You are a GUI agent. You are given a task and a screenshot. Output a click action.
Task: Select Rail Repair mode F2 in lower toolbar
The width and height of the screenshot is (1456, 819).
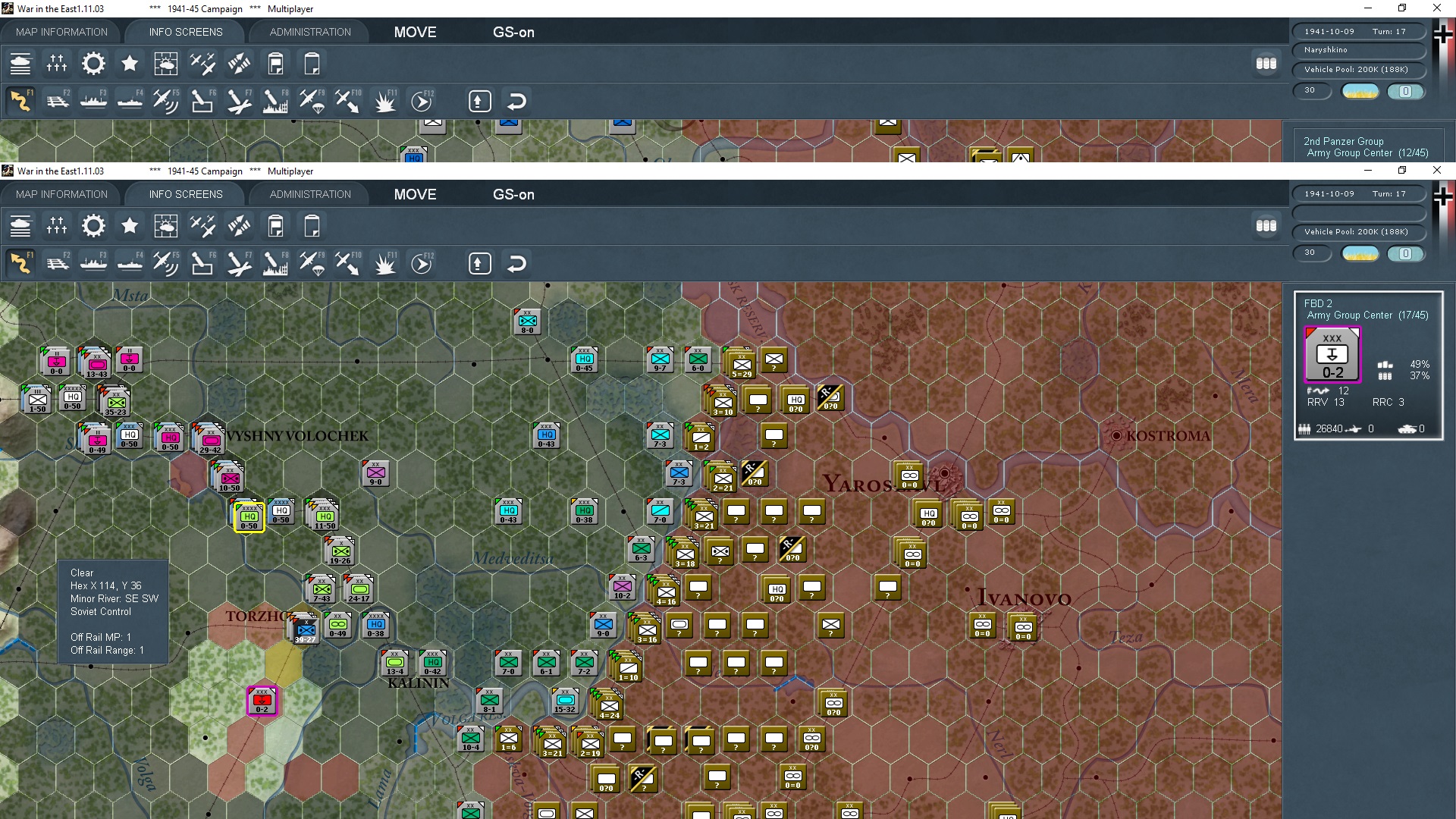point(58,264)
